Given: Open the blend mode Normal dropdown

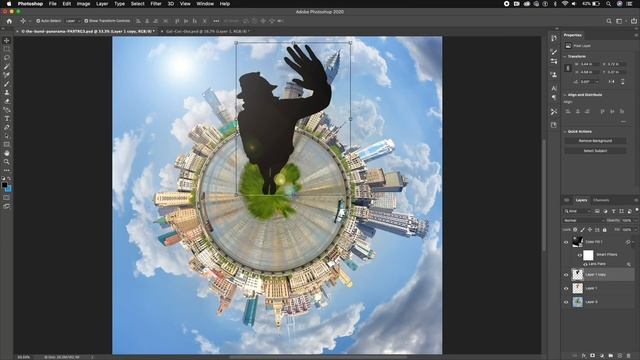Looking at the screenshot, I should click(x=584, y=220).
